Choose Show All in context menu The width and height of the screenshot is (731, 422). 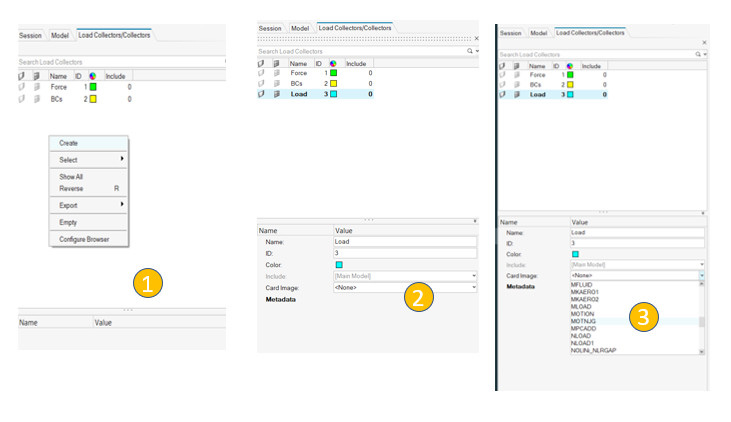coord(89,177)
